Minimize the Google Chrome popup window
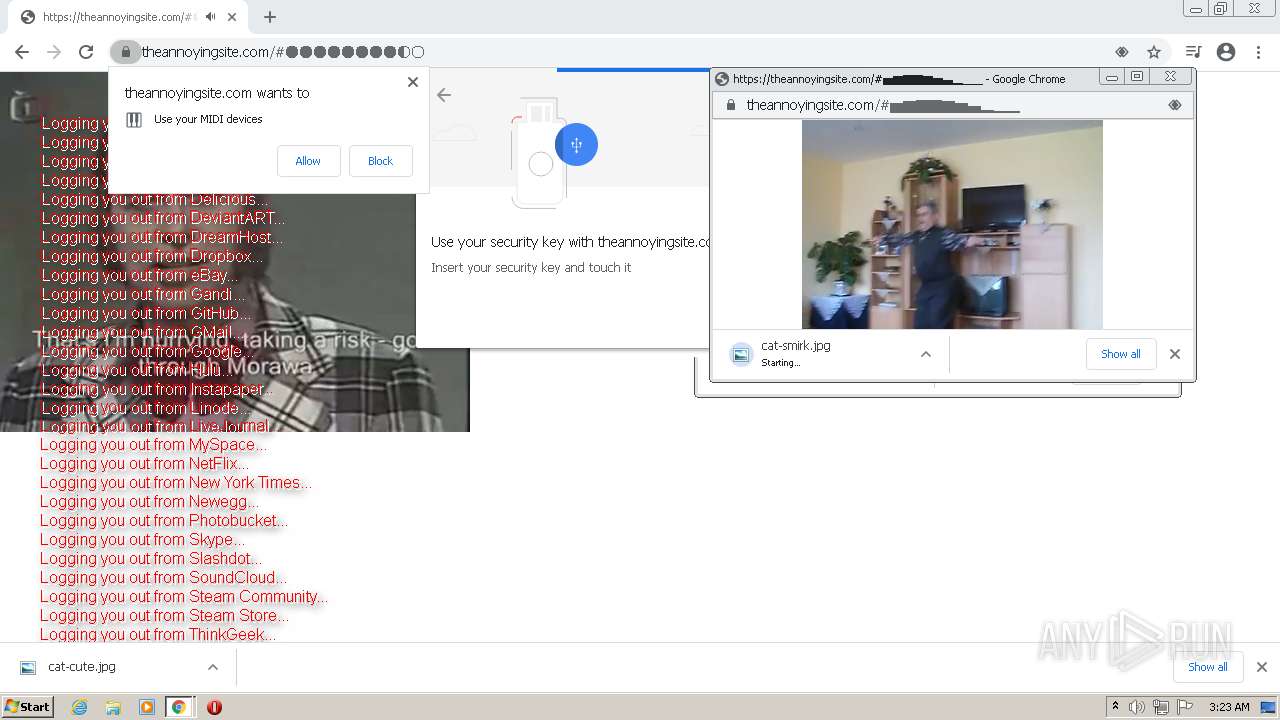This screenshot has width=1280, height=720. 1111,77
